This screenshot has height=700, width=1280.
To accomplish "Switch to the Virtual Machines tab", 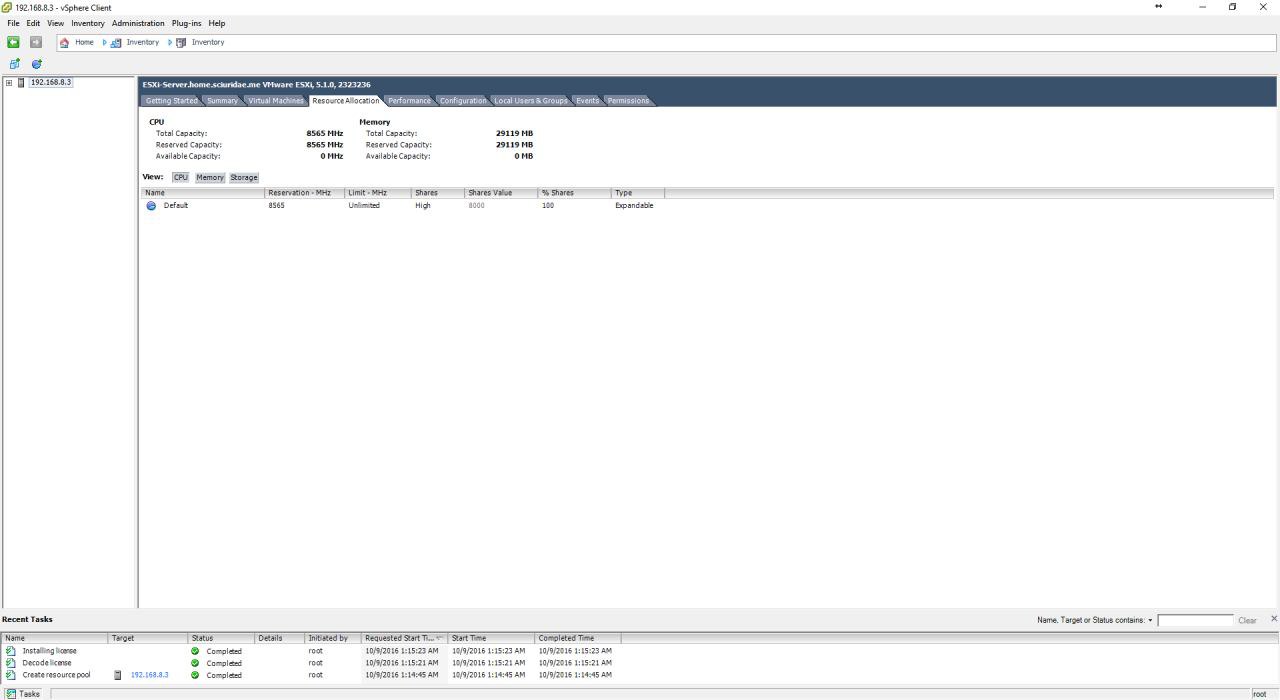I will point(276,100).
